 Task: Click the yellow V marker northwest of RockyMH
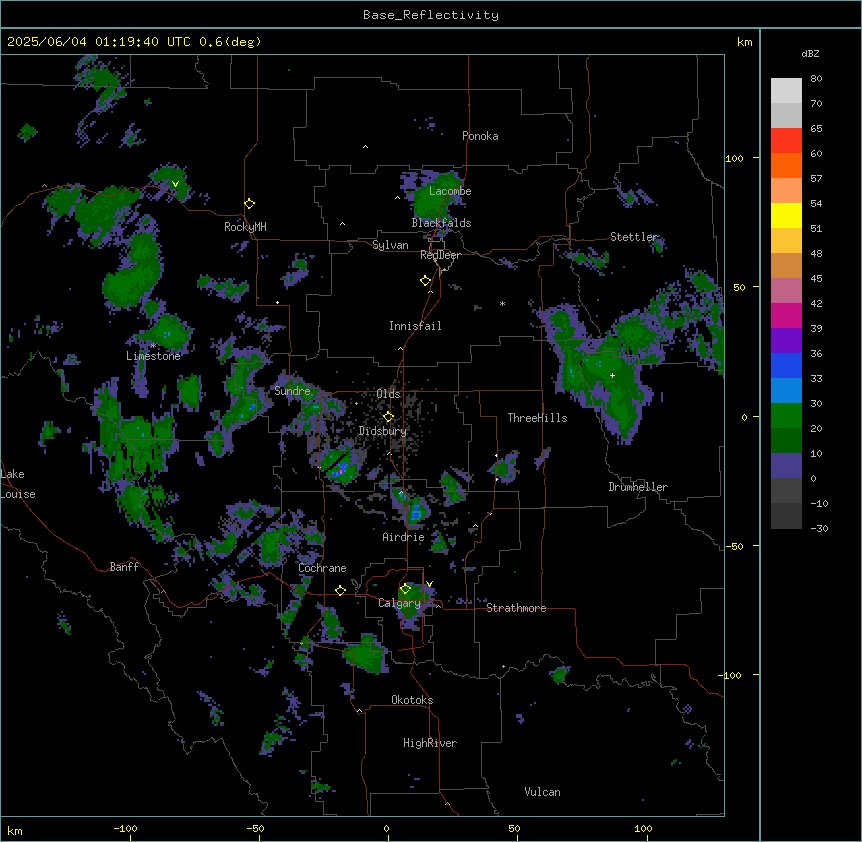click(175, 184)
